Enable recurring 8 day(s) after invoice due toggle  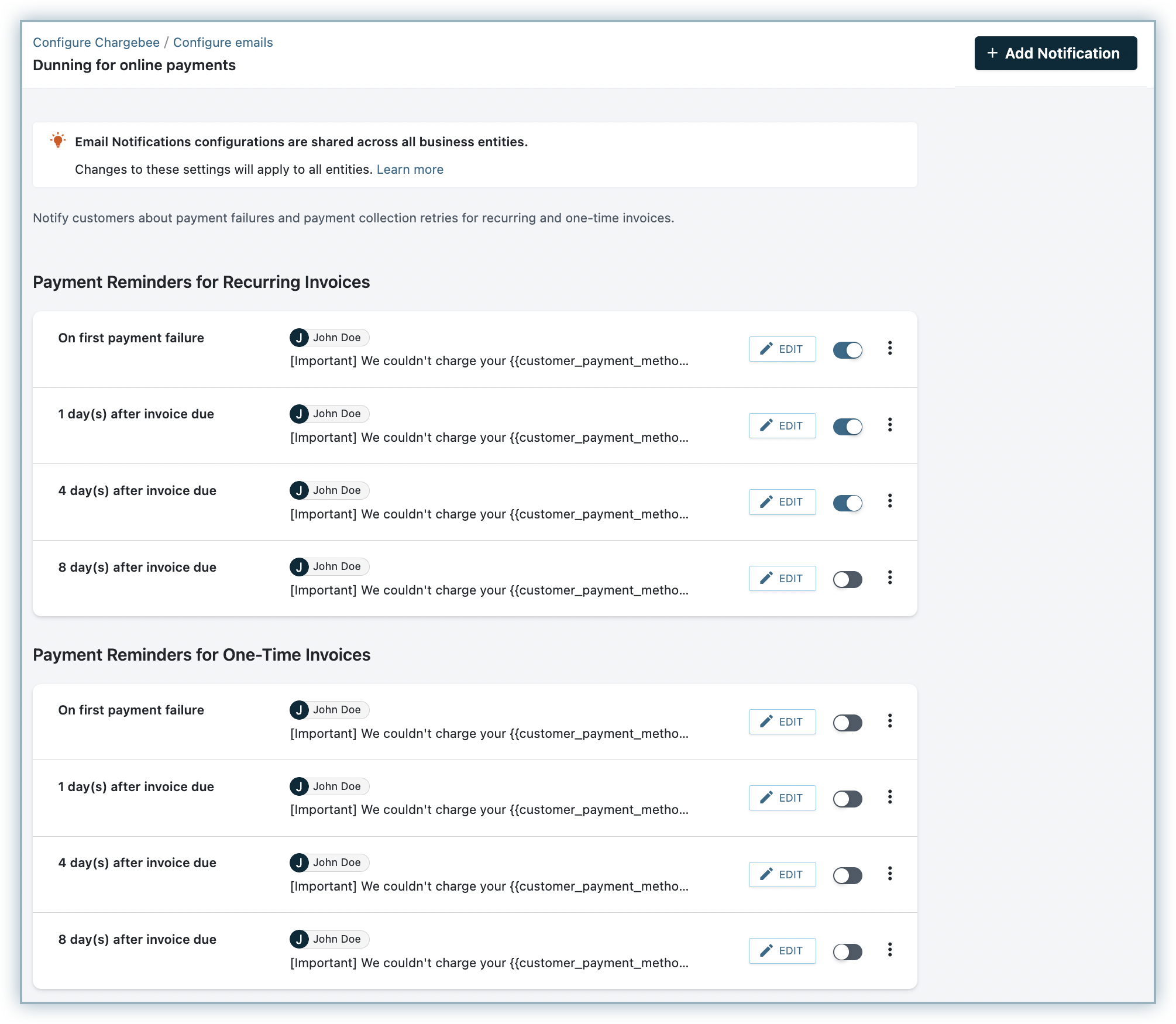[847, 579]
